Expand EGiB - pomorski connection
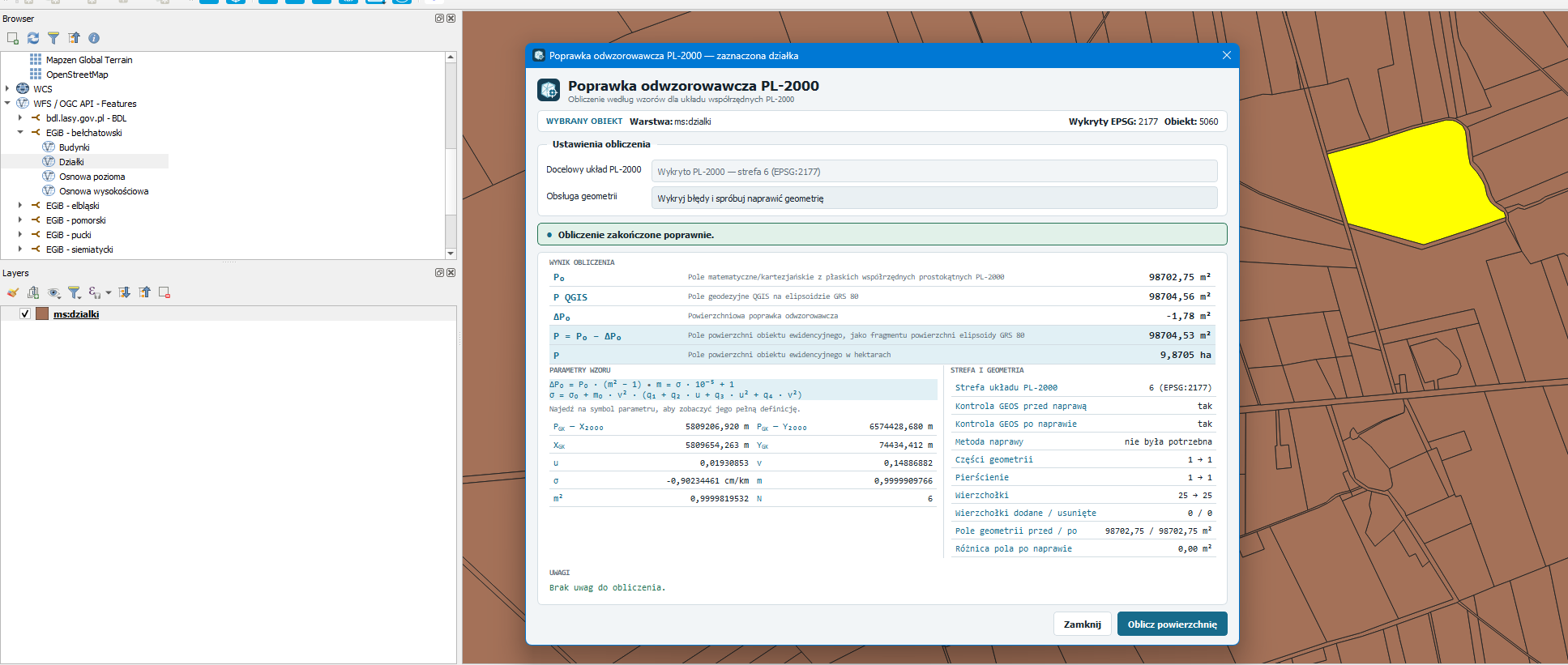This screenshot has height=665, width=1568. (x=20, y=220)
